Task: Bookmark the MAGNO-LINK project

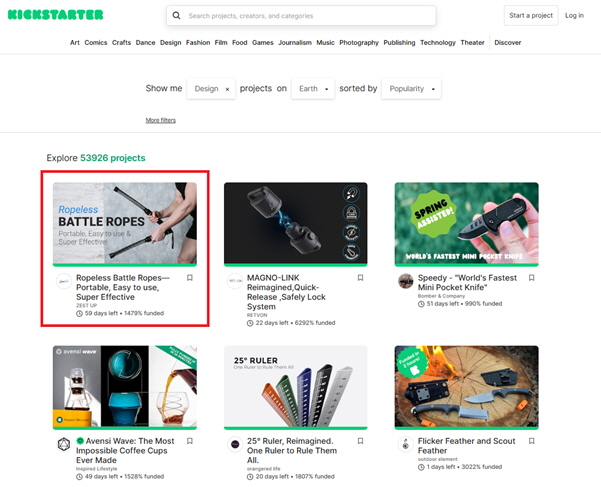Action: (360, 278)
